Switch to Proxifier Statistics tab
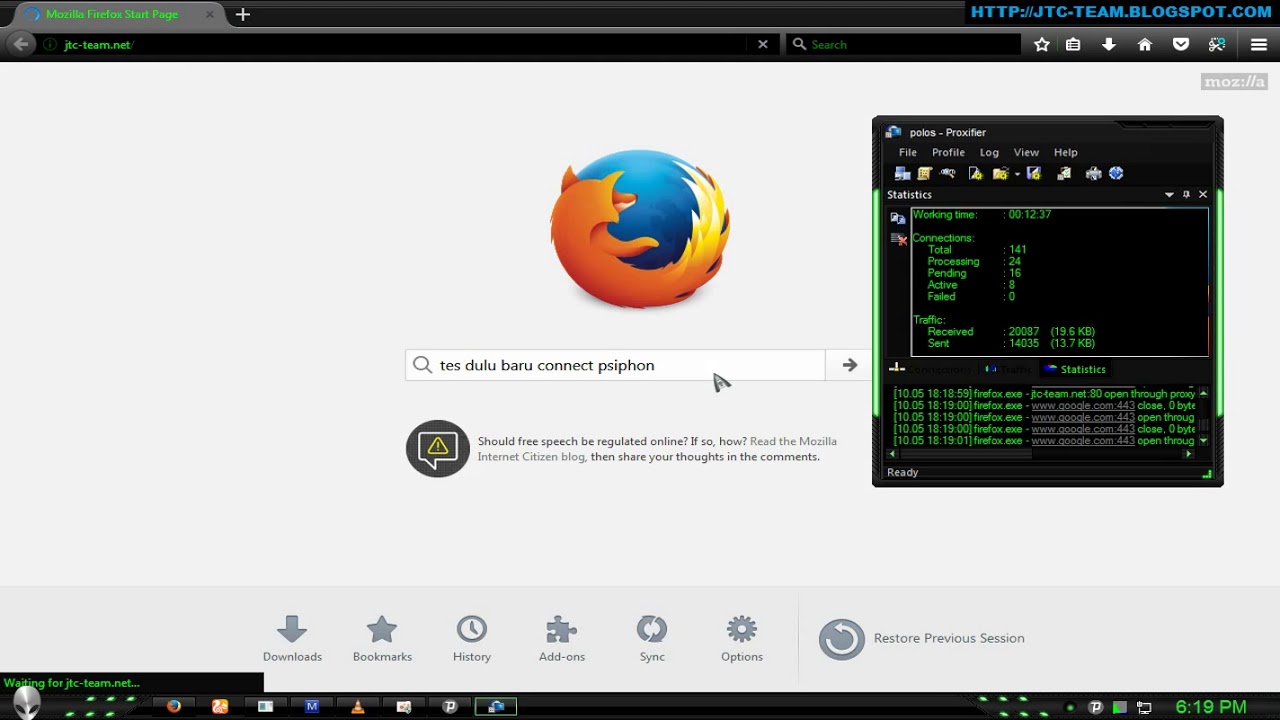The height and width of the screenshot is (720, 1280). tap(1074, 369)
